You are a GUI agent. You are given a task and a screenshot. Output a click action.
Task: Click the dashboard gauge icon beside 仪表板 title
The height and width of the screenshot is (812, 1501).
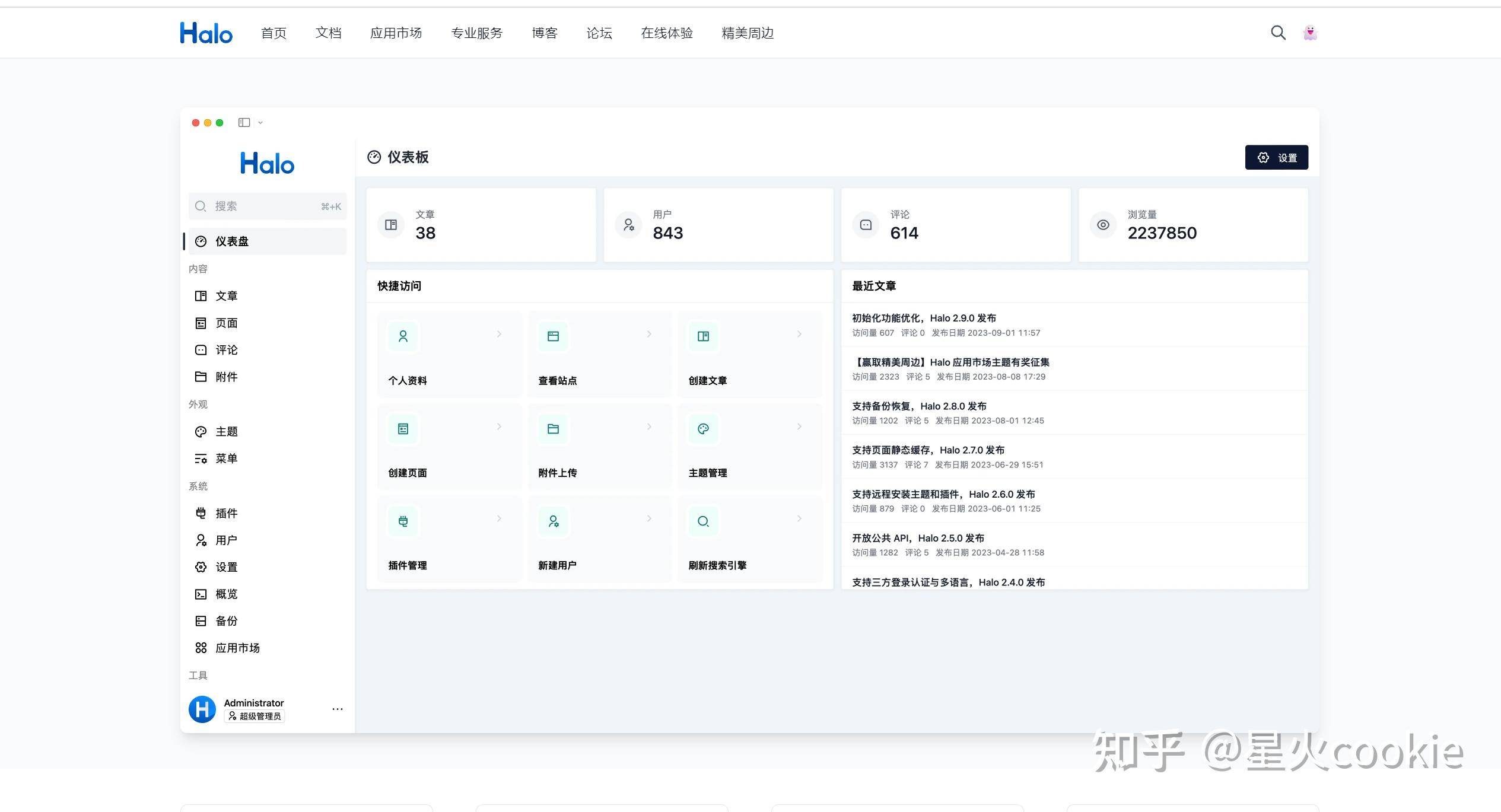click(x=374, y=157)
